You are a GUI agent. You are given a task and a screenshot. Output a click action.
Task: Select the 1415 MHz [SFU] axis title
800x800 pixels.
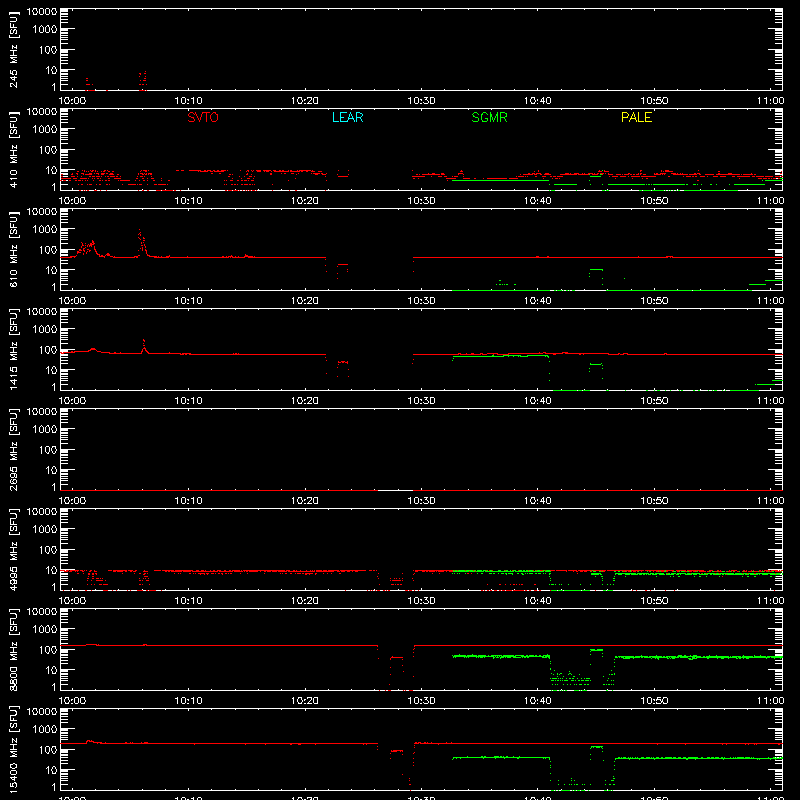[x=13, y=350]
